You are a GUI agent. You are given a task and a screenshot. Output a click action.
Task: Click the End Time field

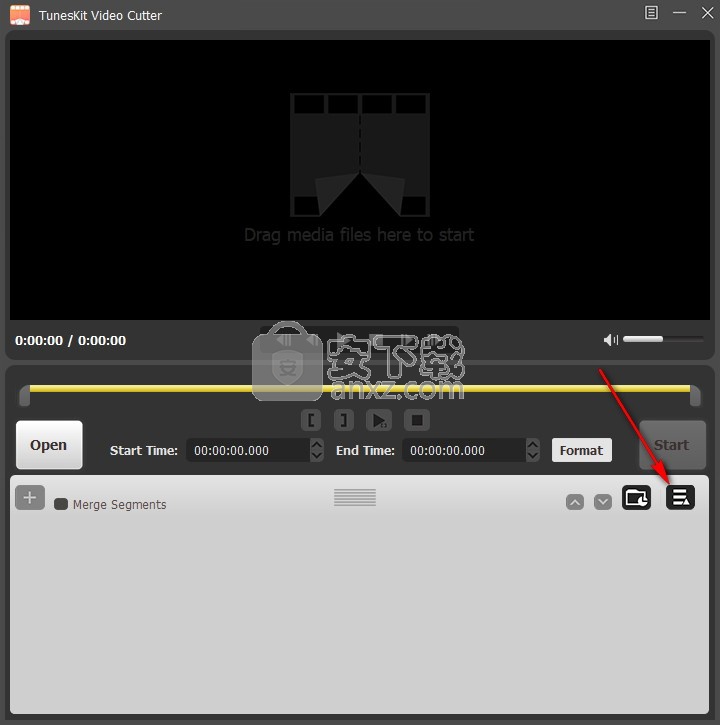point(464,450)
